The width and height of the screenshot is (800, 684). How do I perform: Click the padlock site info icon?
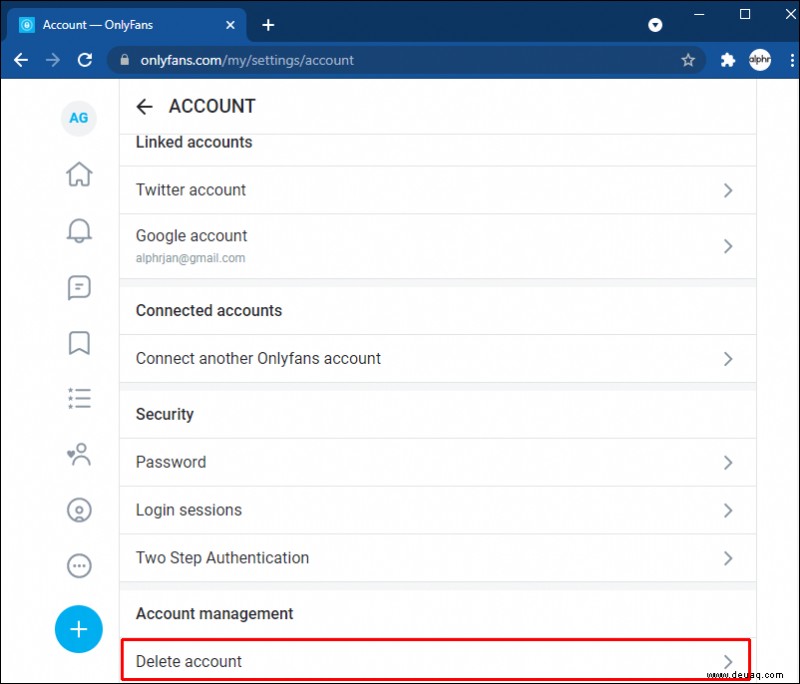pyautogui.click(x=124, y=60)
